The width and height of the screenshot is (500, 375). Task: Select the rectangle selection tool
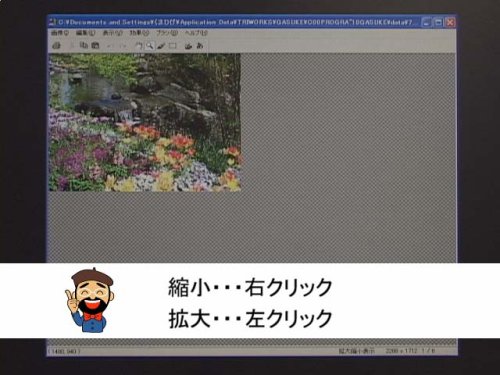coord(172,46)
